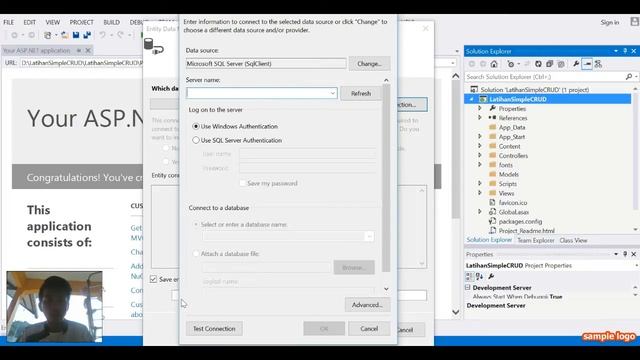Screen dimensions: 640x360
Task: Click the Save icon in main toolbar
Action: tap(76, 36)
